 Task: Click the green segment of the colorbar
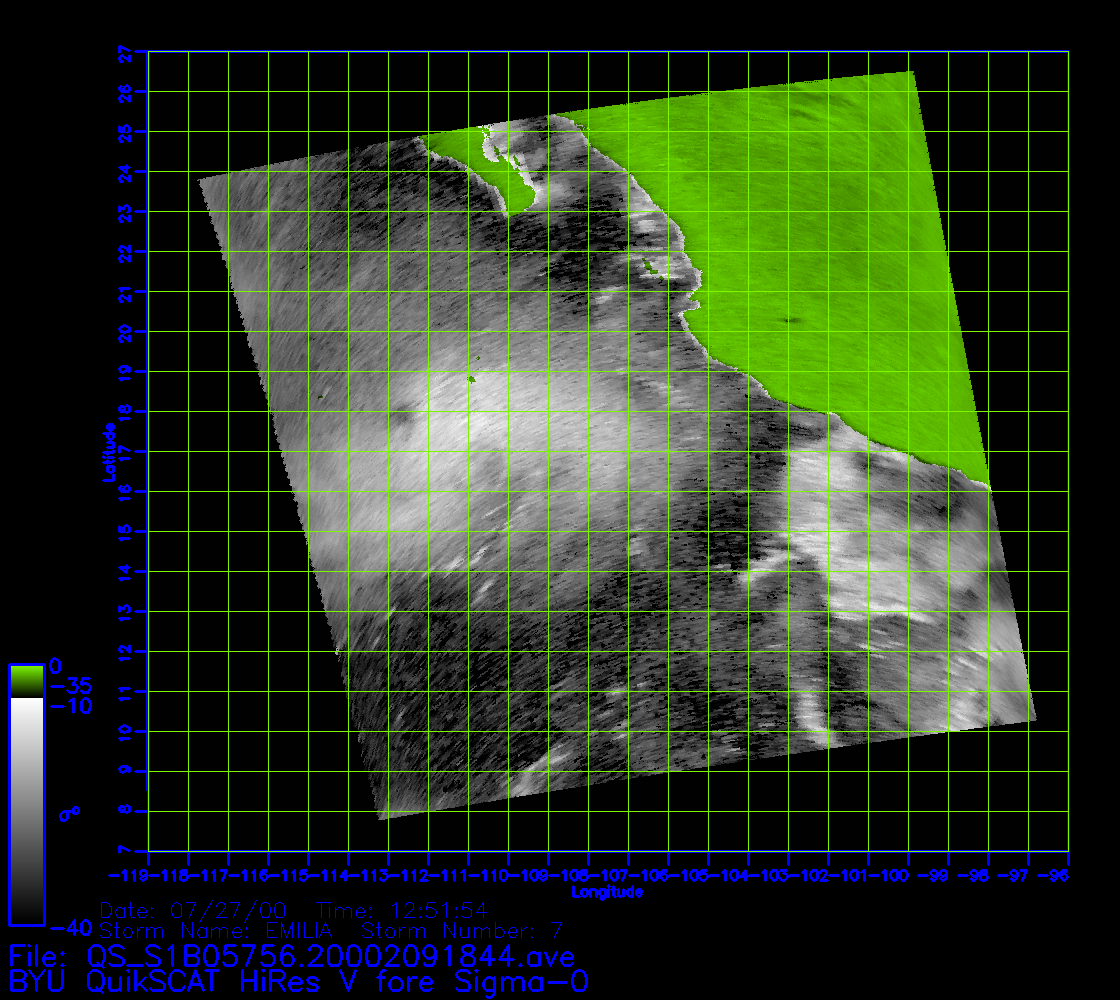tap(26, 681)
